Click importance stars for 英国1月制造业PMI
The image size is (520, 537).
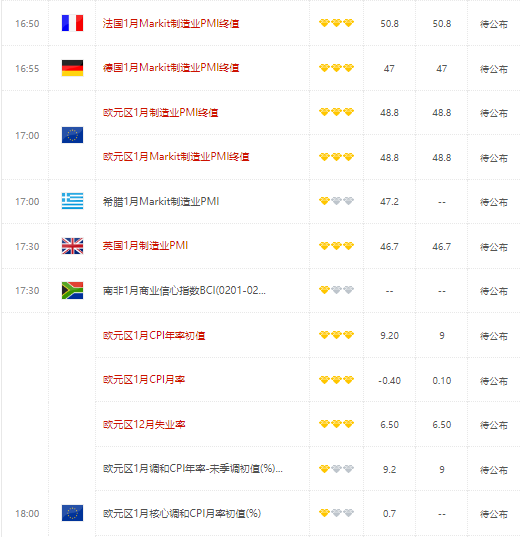point(336,246)
